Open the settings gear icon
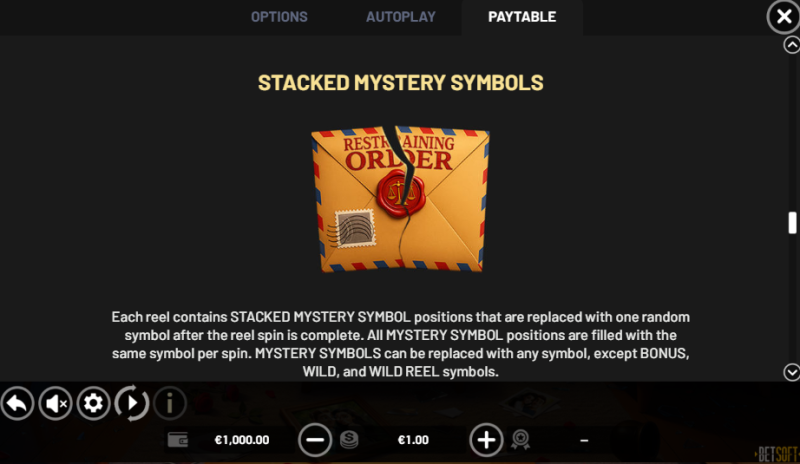The width and height of the screenshot is (800, 464). 93,403
